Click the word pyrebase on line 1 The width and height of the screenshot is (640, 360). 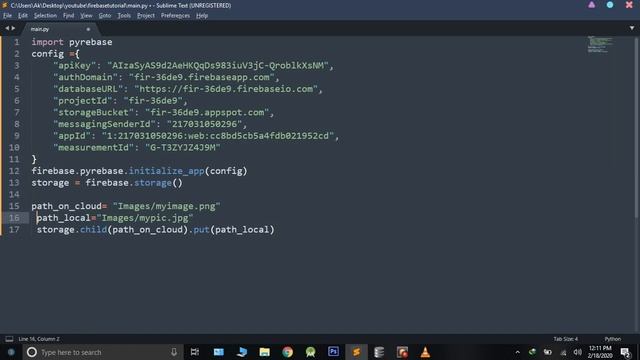[91, 42]
